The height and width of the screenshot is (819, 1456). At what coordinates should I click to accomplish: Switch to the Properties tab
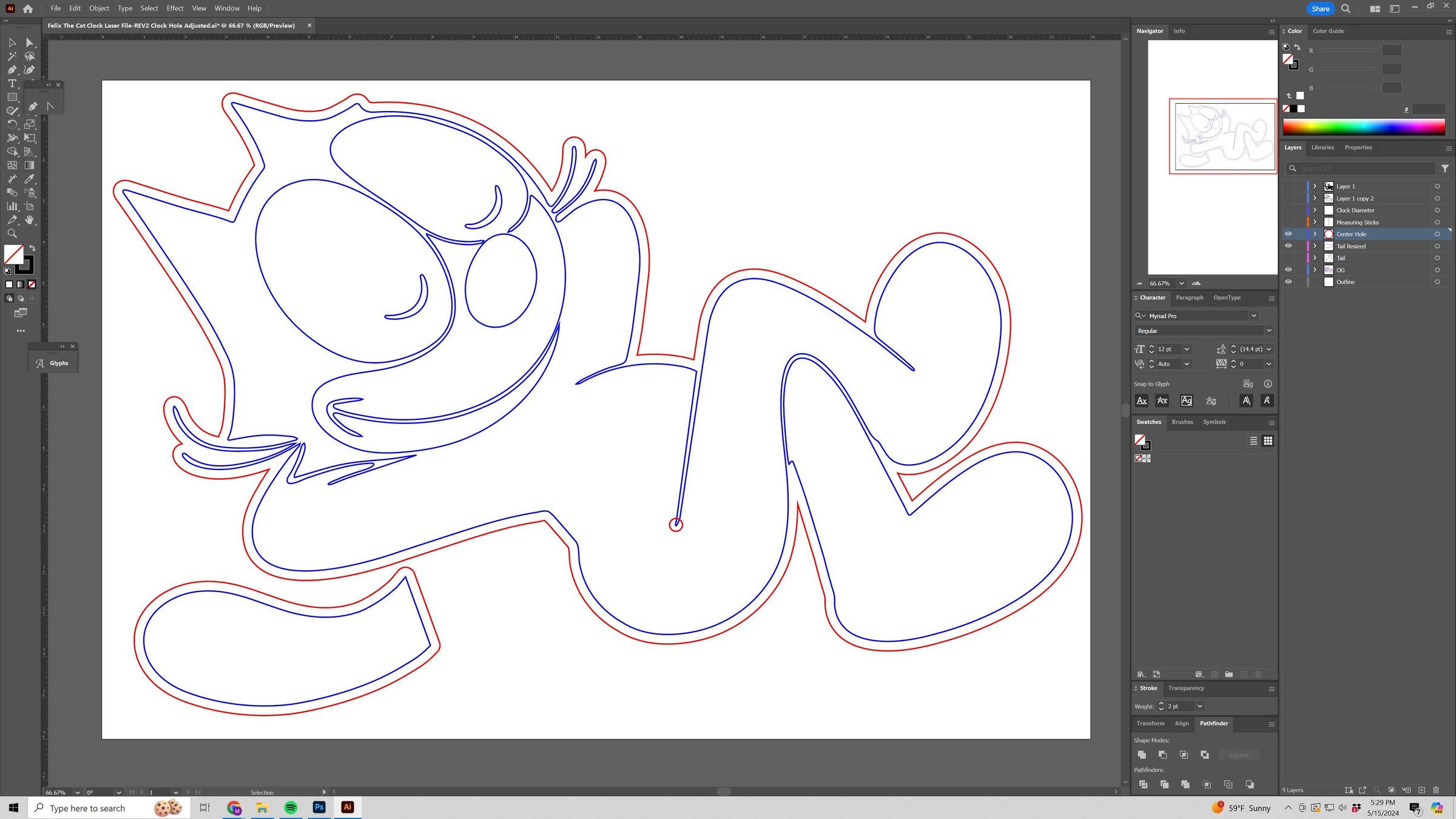1358,147
